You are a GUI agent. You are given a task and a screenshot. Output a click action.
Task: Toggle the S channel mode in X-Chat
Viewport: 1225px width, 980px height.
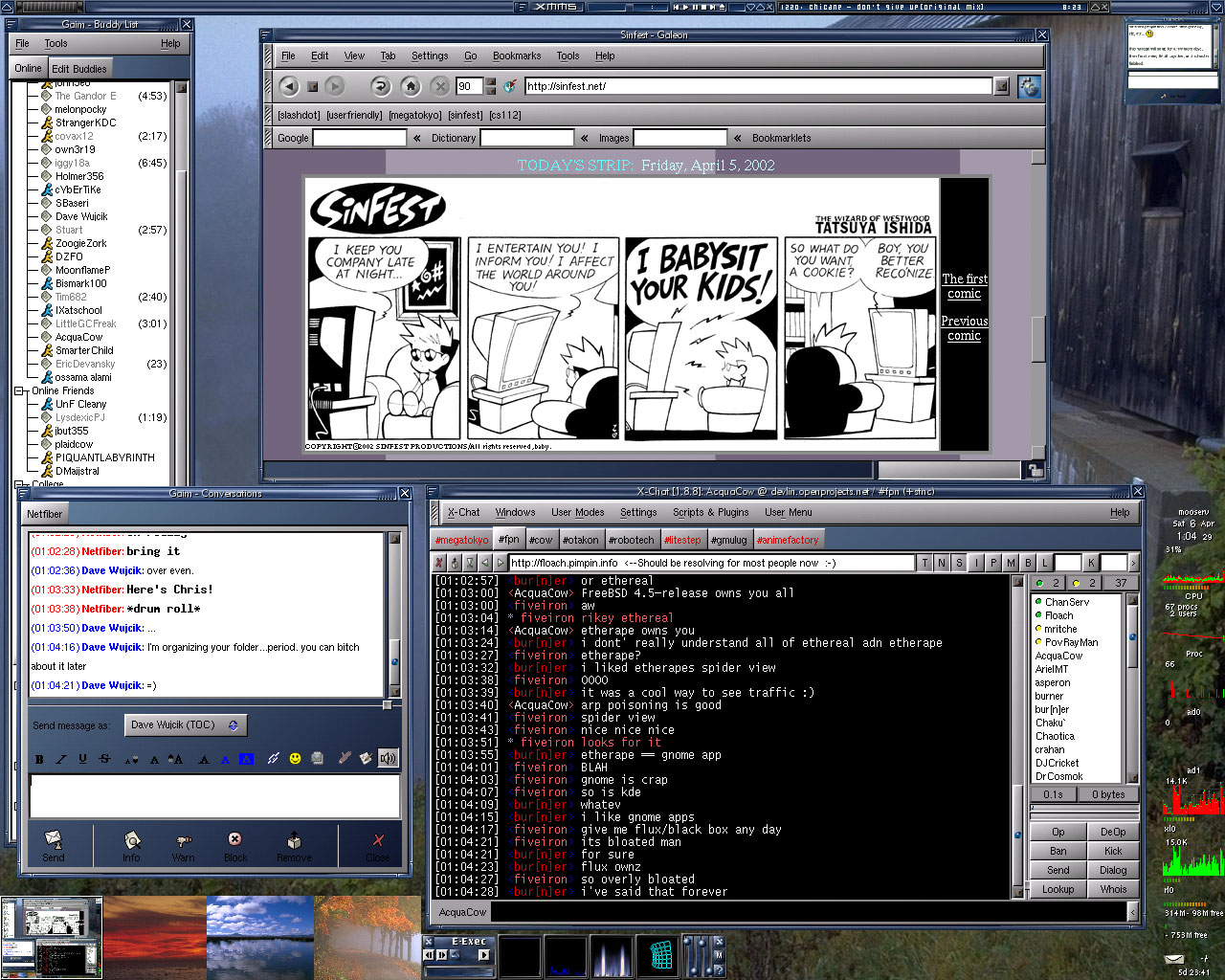click(x=959, y=563)
